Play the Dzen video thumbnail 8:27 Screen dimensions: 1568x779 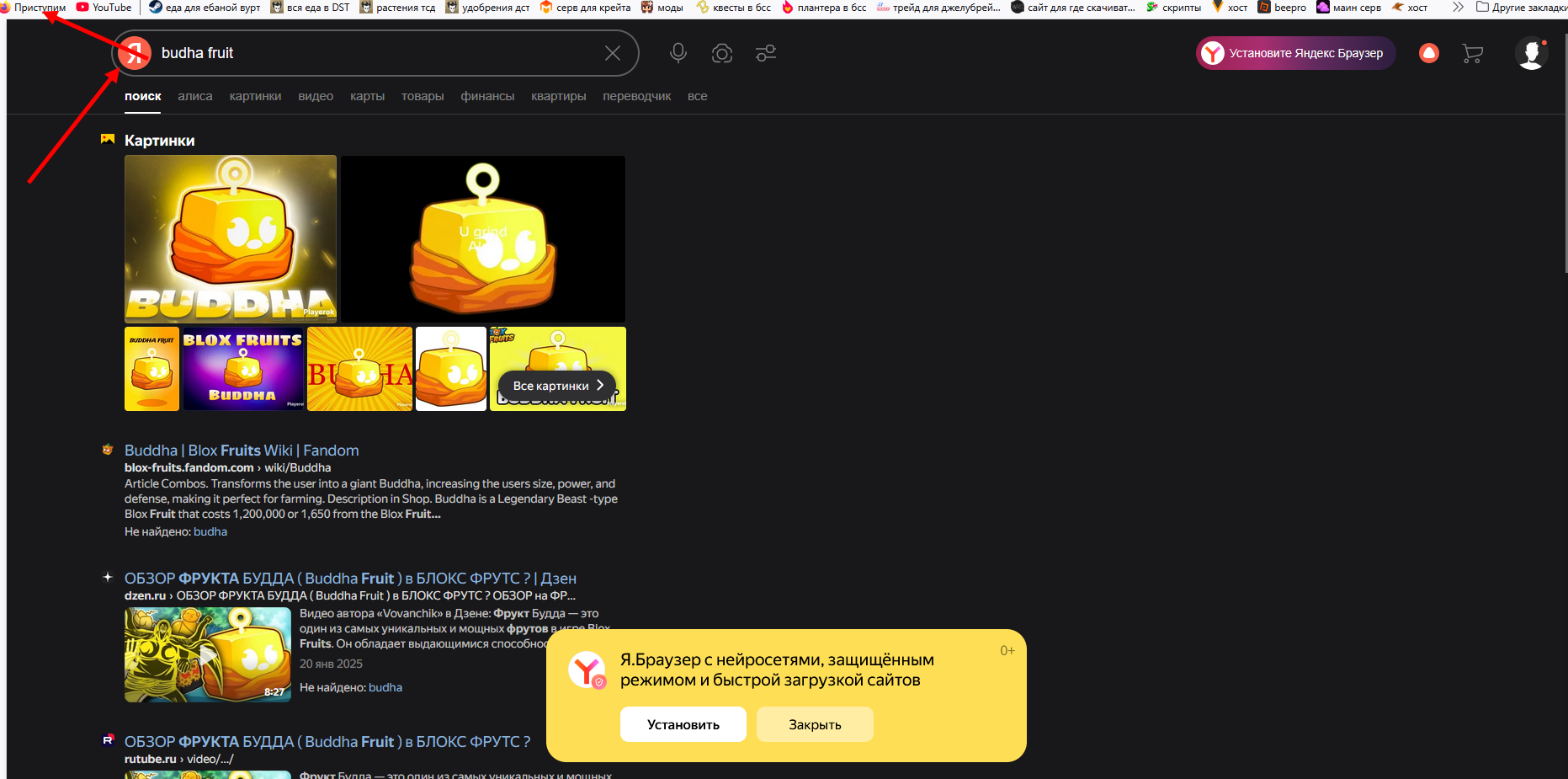pos(208,654)
